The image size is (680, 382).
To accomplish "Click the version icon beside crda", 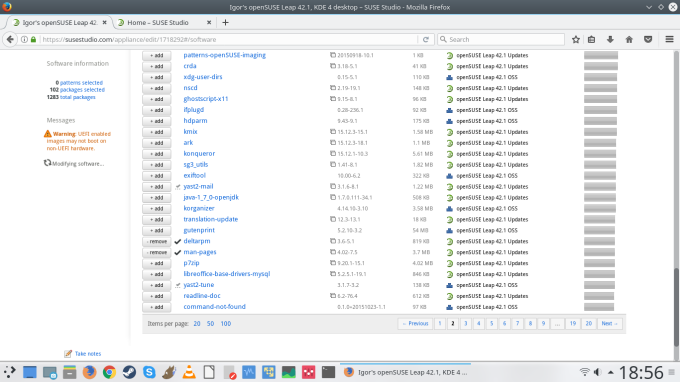I will coord(333,66).
